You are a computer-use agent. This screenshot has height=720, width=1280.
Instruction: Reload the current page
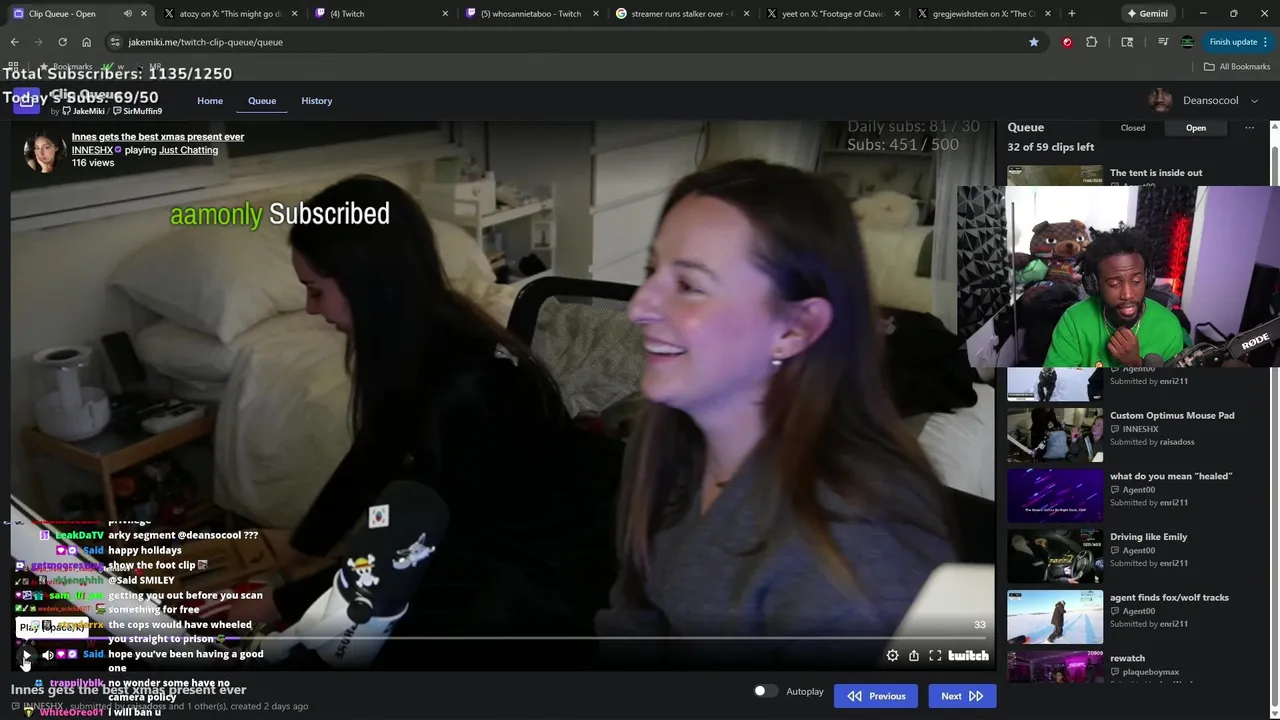coord(62,42)
